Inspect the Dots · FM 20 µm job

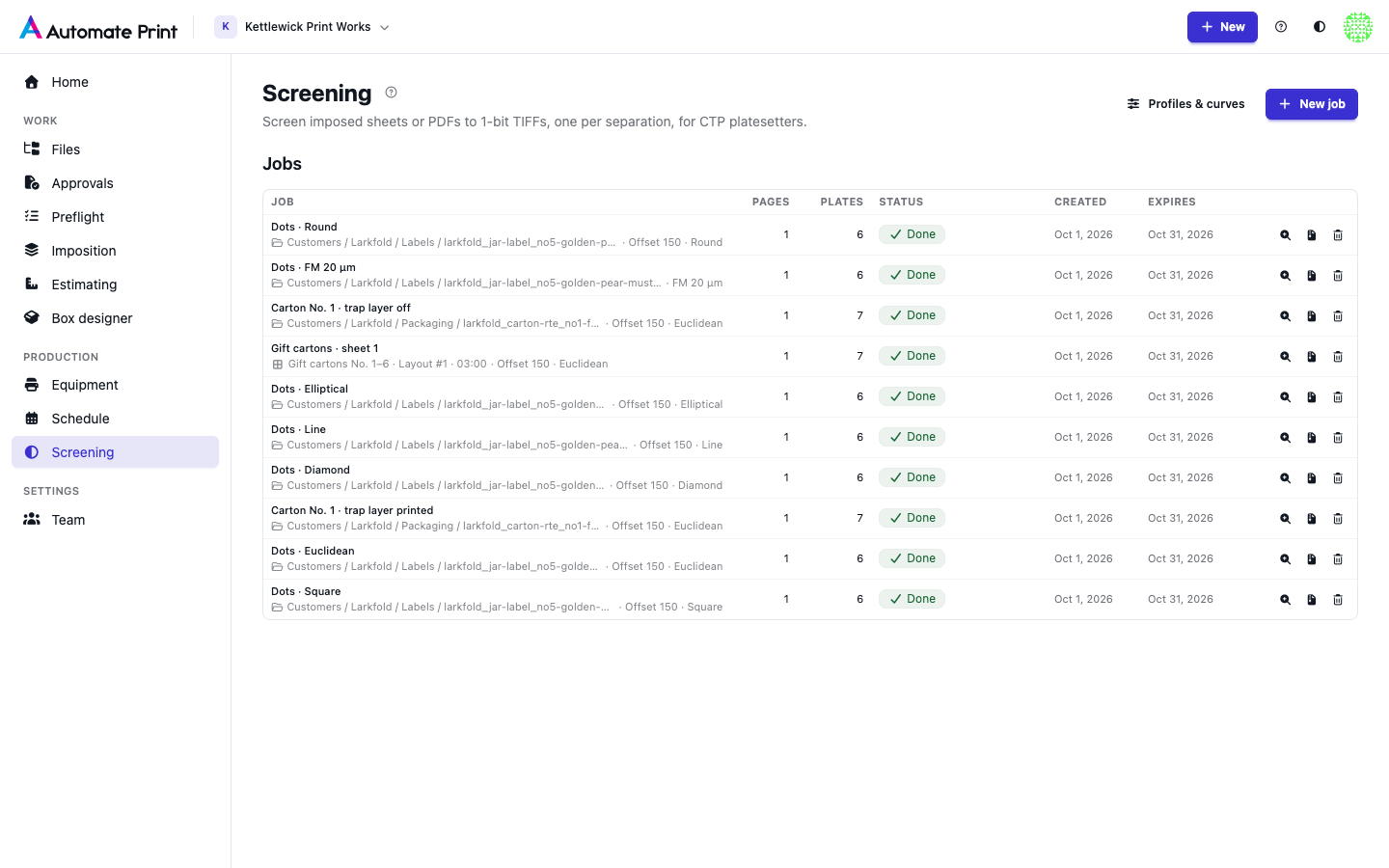tap(1285, 276)
